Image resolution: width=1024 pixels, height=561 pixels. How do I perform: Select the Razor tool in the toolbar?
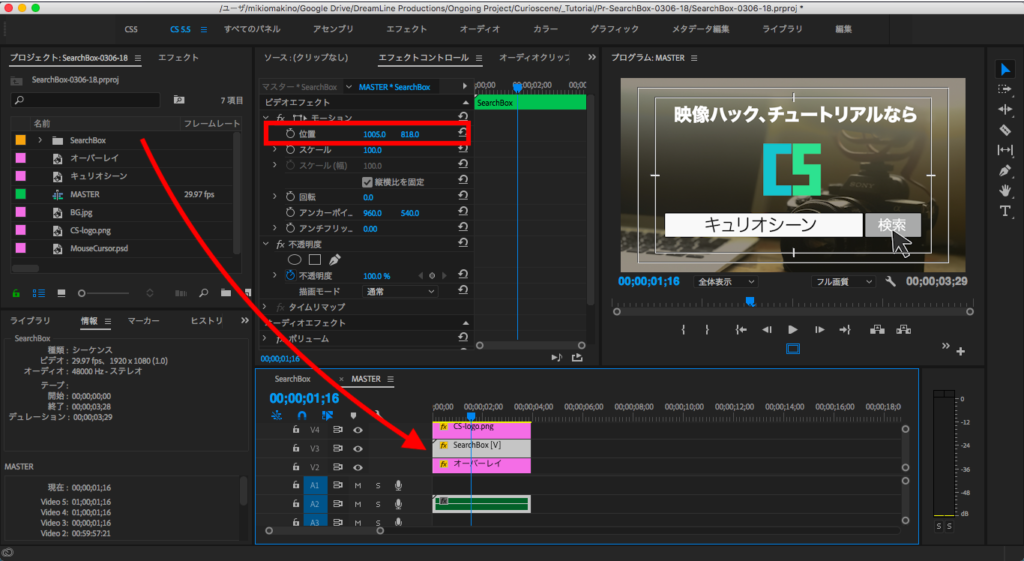click(1005, 130)
